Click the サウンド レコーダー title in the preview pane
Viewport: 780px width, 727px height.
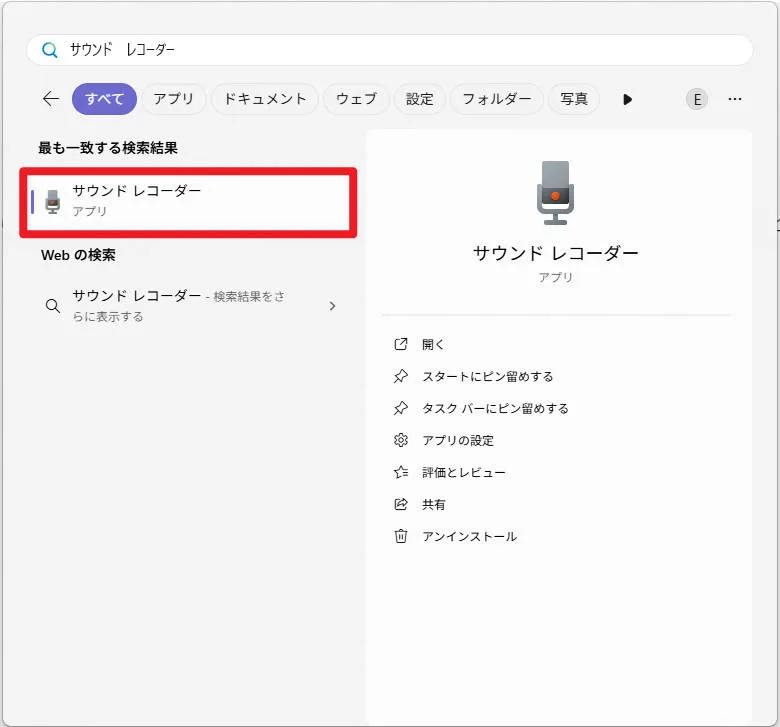(555, 253)
